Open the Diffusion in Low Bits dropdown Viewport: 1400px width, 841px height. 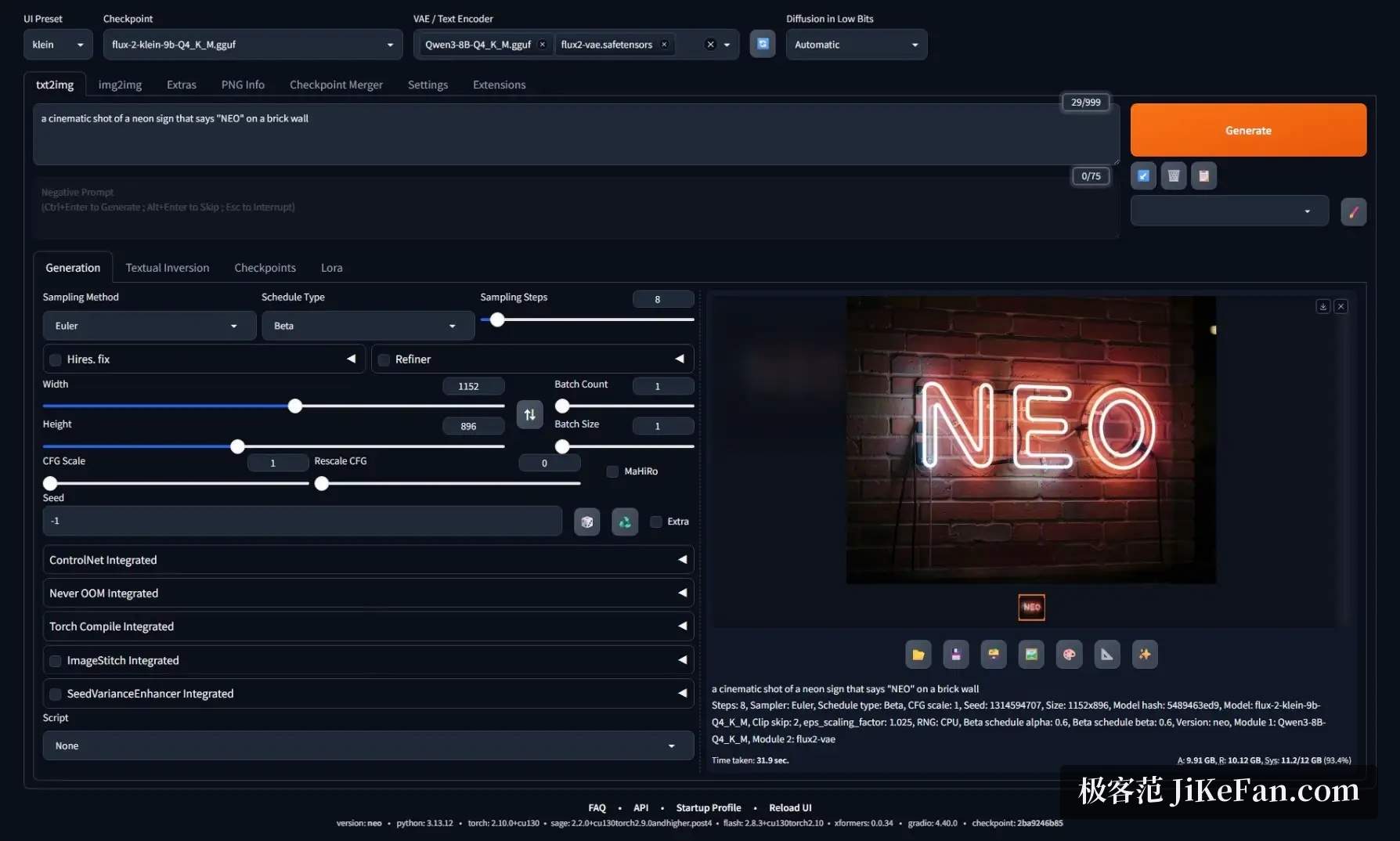857,45
